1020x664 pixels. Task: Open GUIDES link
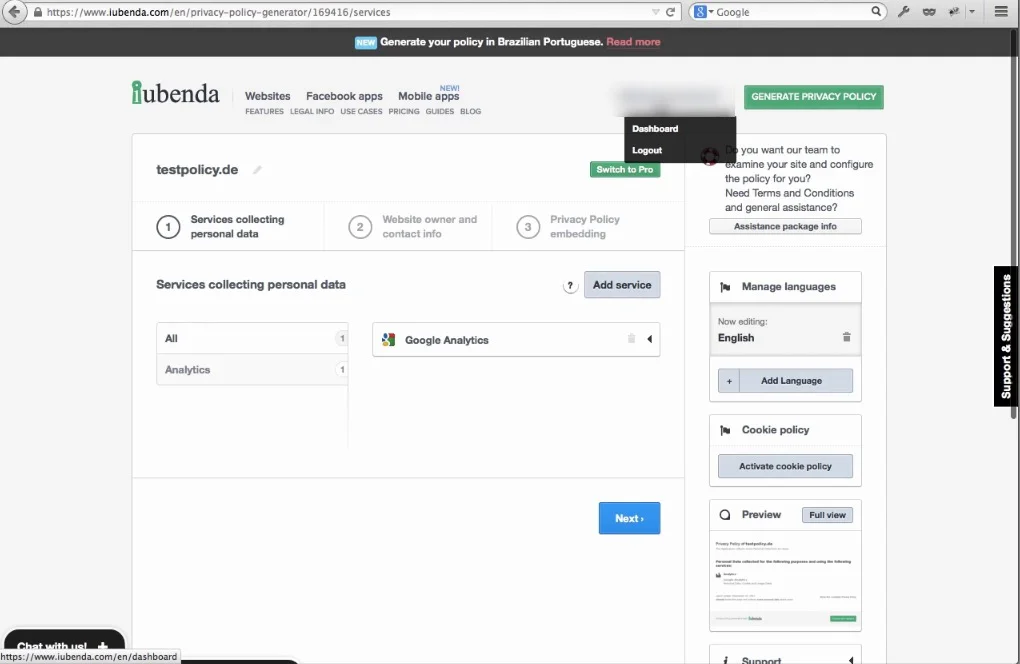pyautogui.click(x=440, y=111)
